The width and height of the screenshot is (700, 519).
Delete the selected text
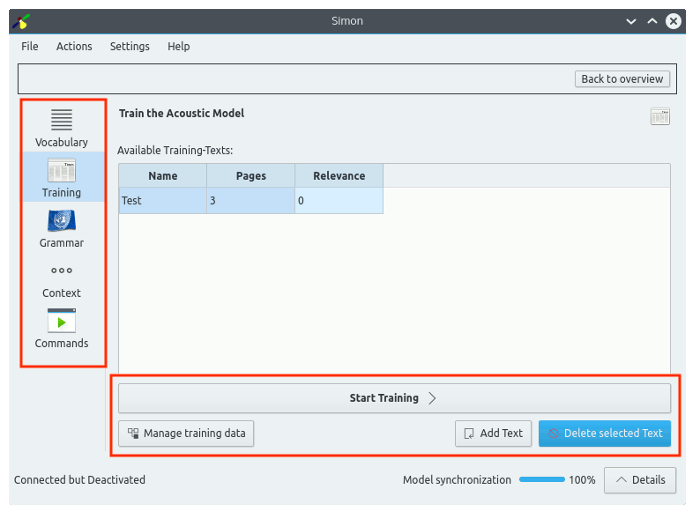(604, 433)
